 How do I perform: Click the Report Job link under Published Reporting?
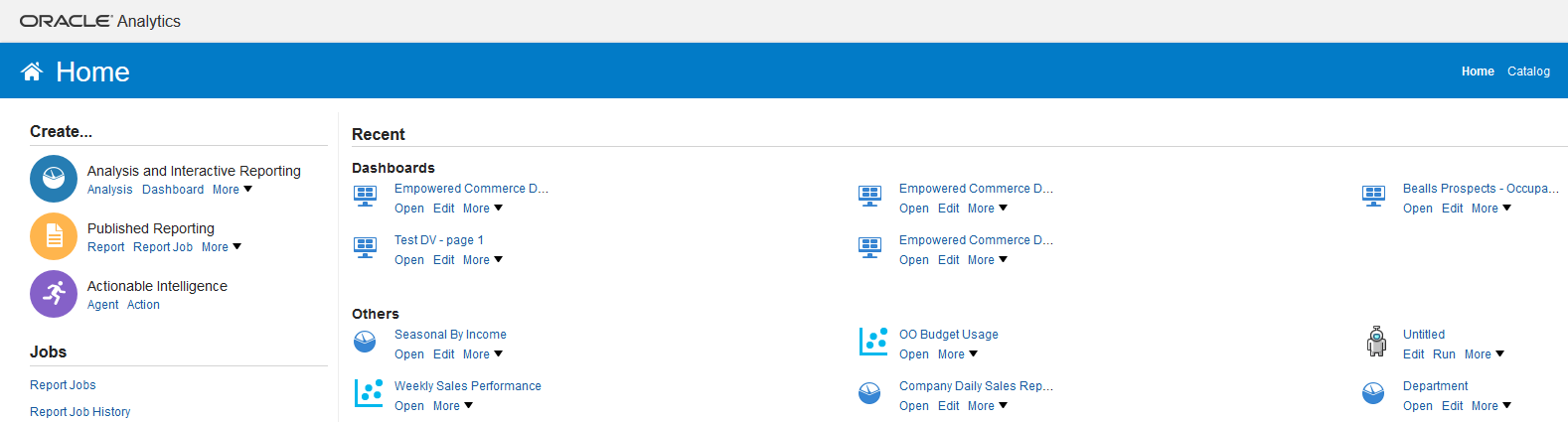point(163,247)
